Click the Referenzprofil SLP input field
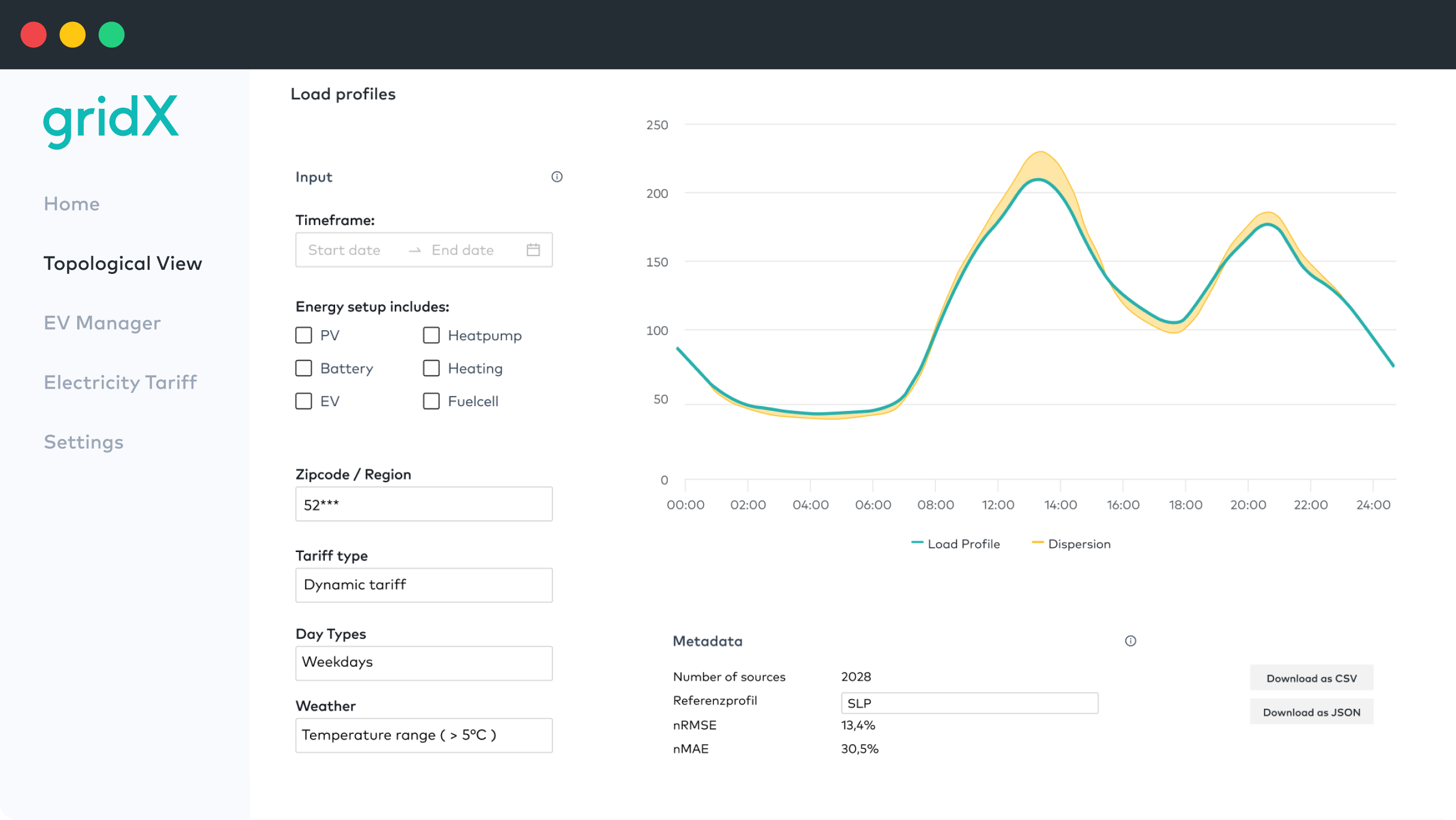The width and height of the screenshot is (1456, 820). coord(969,703)
